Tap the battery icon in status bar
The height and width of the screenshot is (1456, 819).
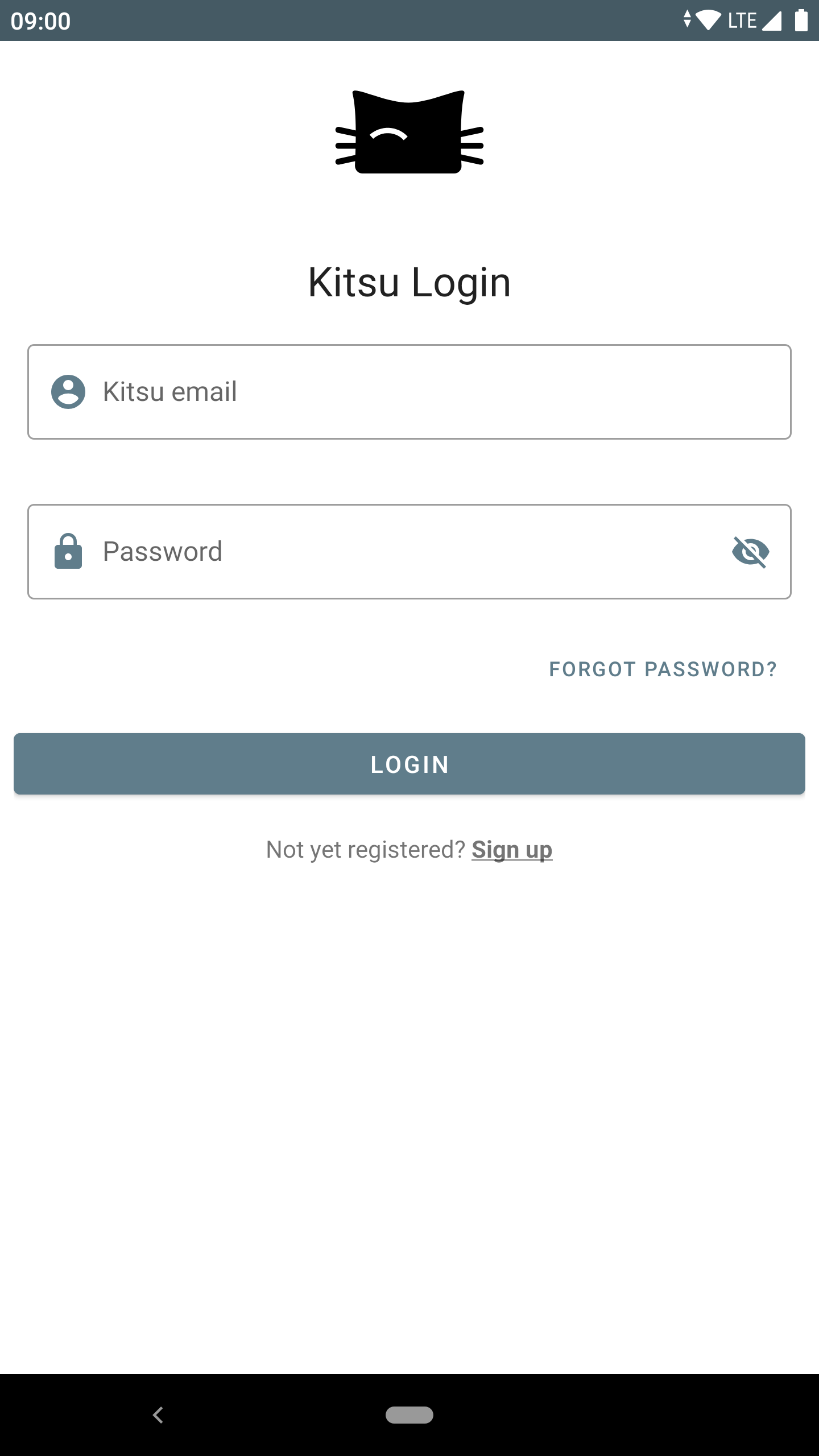(801, 20)
